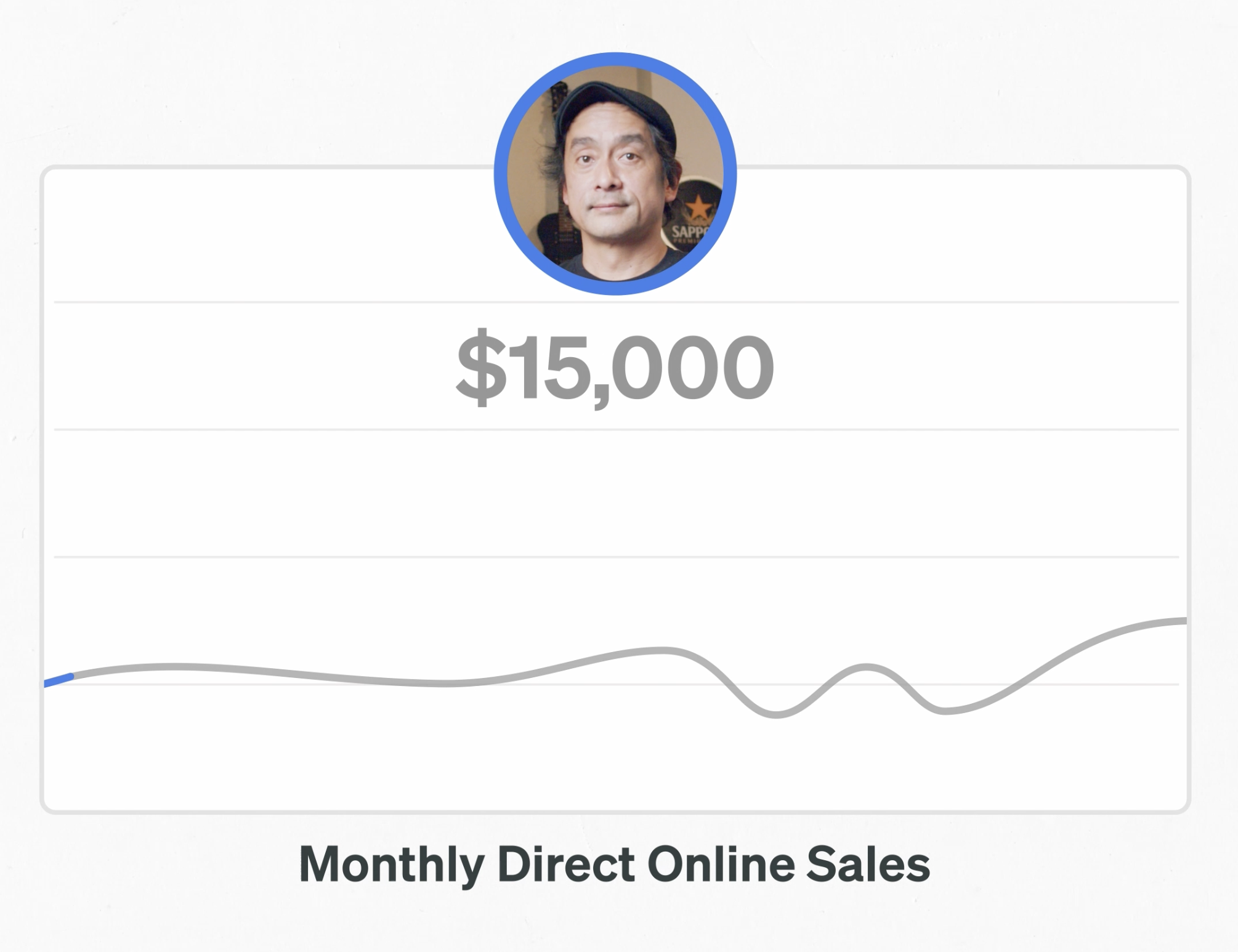Screen dimensions: 1238x952
Task: Click the Sapporo star logo in photo
Action: click(699, 206)
